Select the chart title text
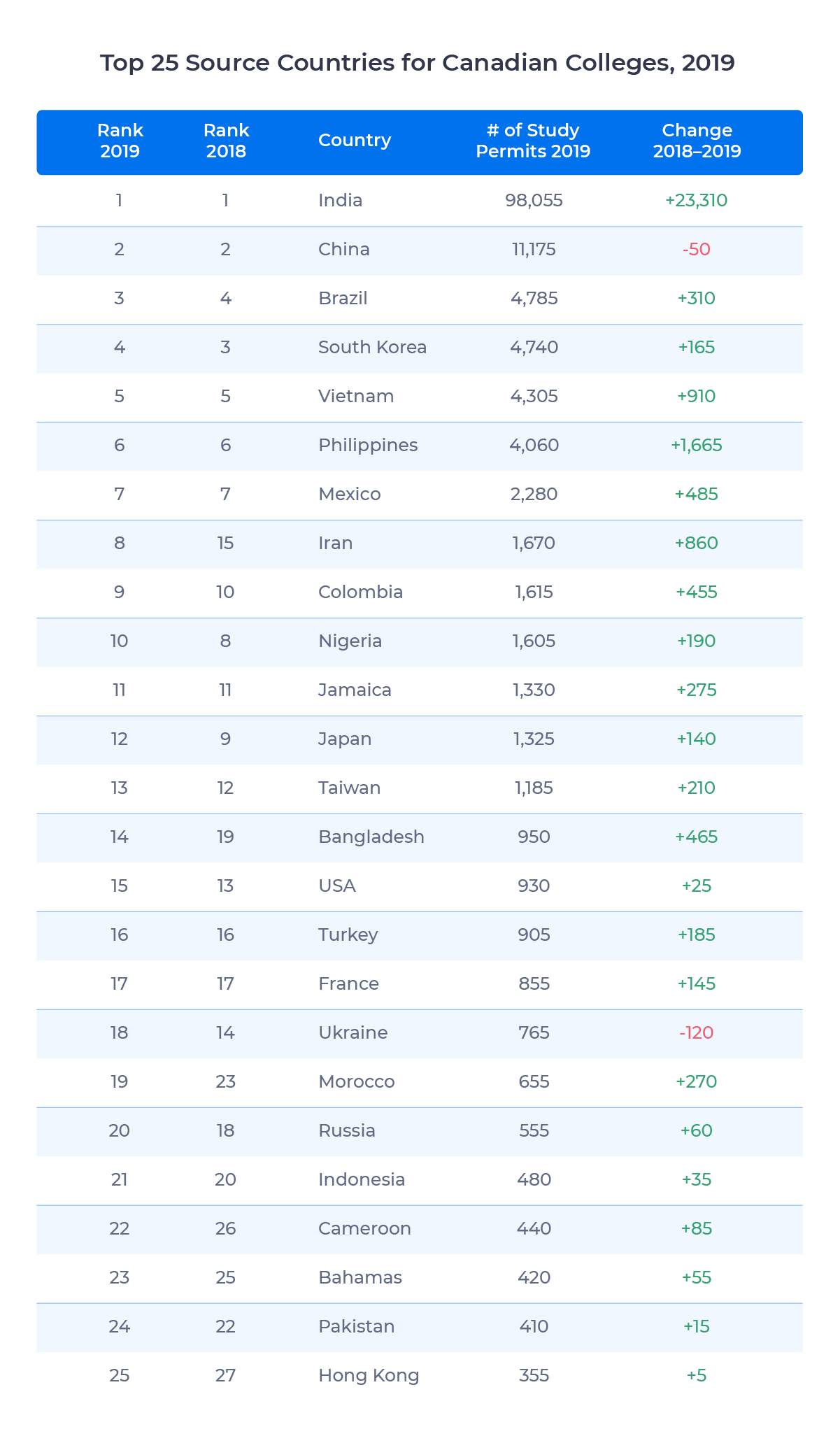The width and height of the screenshot is (840, 1450). coord(418,63)
